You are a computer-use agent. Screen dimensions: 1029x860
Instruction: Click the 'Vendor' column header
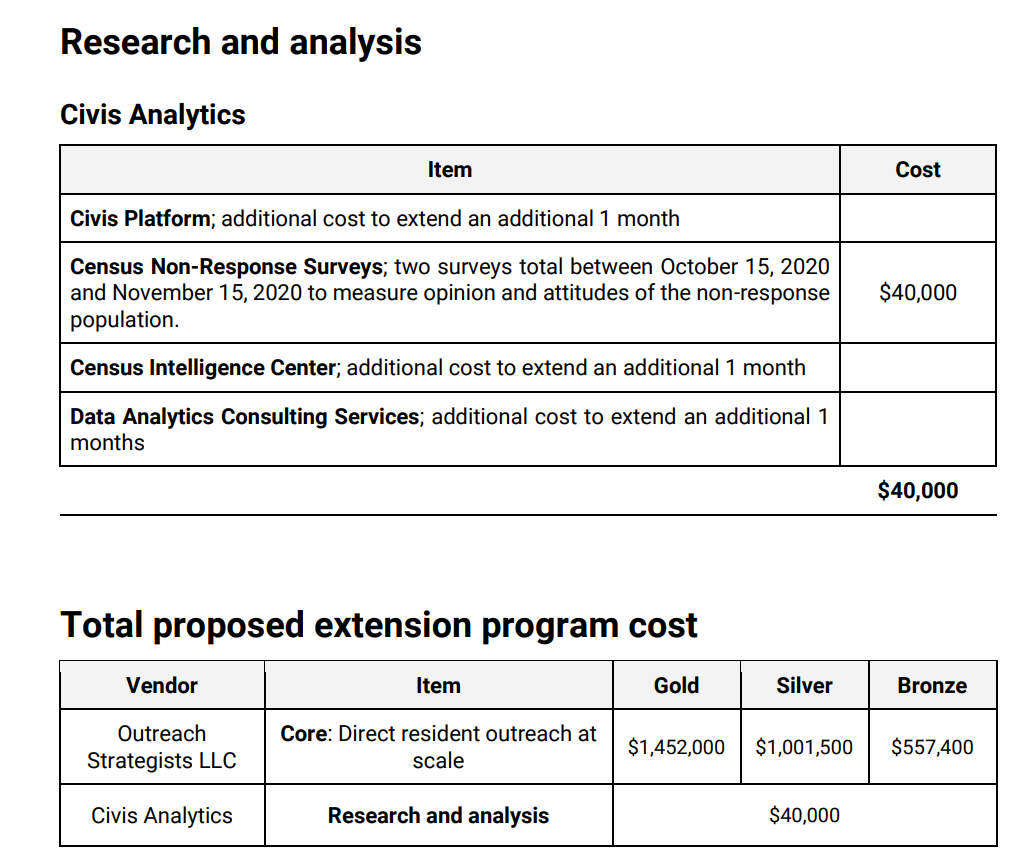161,685
